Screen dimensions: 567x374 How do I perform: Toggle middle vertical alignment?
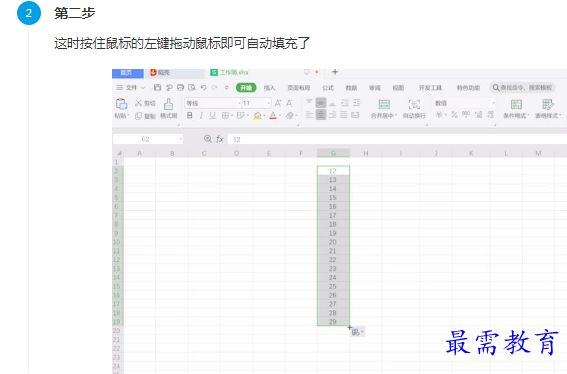(321, 103)
